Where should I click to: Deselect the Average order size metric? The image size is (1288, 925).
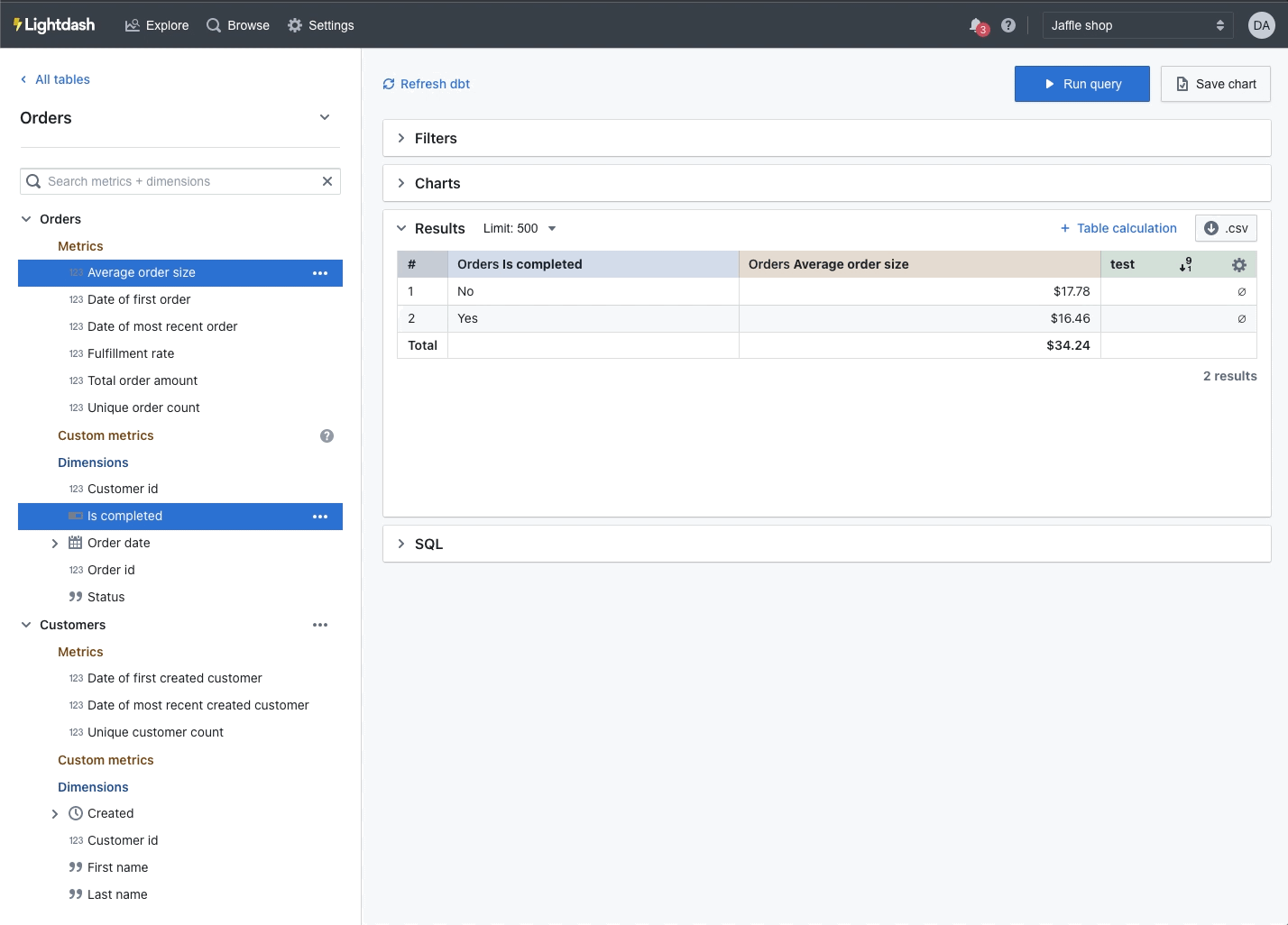[x=141, y=272]
